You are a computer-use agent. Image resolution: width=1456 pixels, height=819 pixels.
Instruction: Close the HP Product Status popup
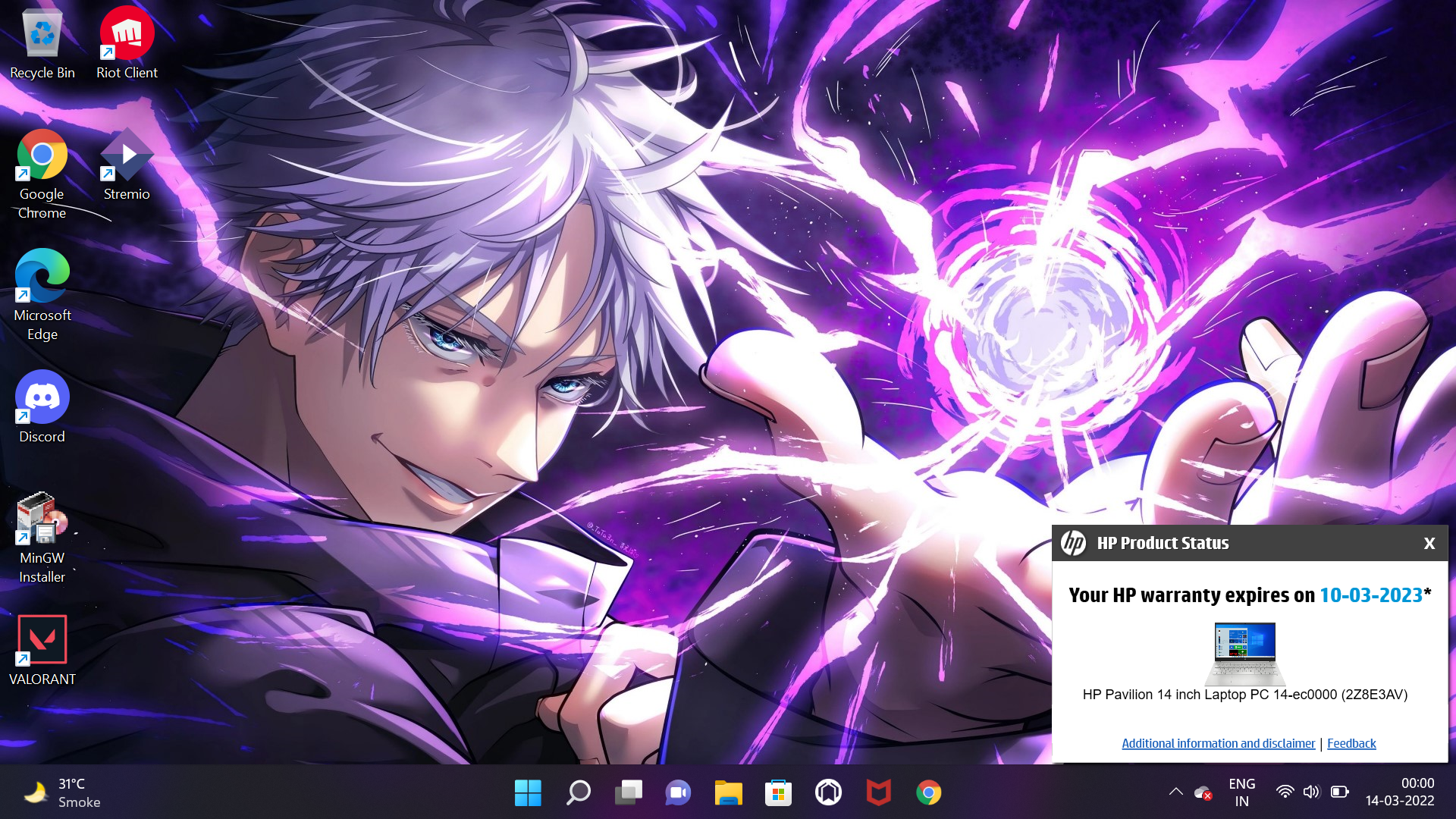pyautogui.click(x=1429, y=543)
